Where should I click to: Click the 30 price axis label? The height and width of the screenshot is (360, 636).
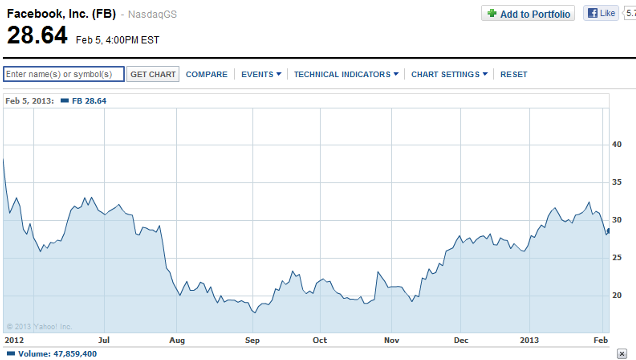click(x=617, y=220)
